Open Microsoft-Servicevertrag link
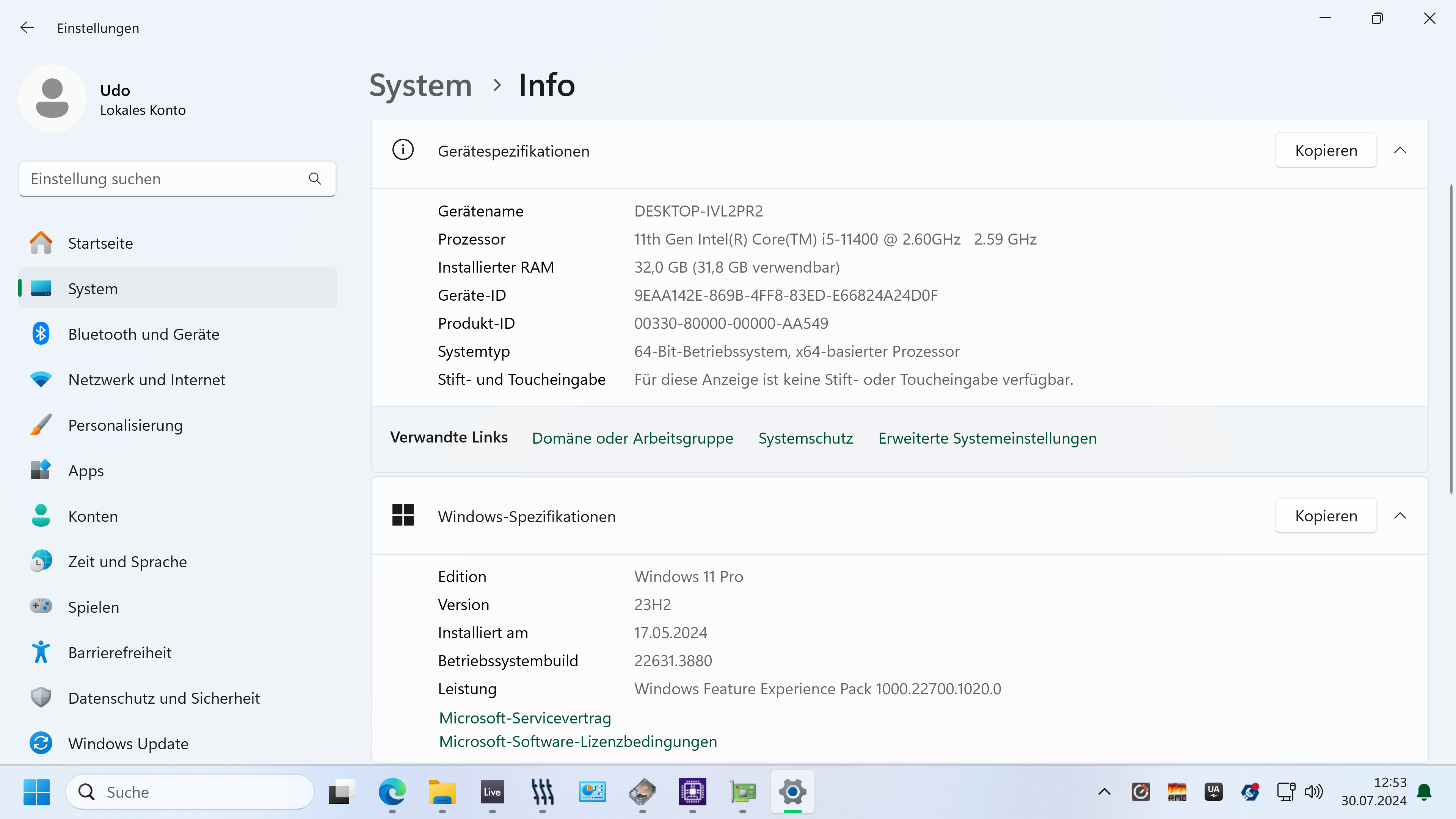This screenshot has height=819, width=1456. (524, 718)
